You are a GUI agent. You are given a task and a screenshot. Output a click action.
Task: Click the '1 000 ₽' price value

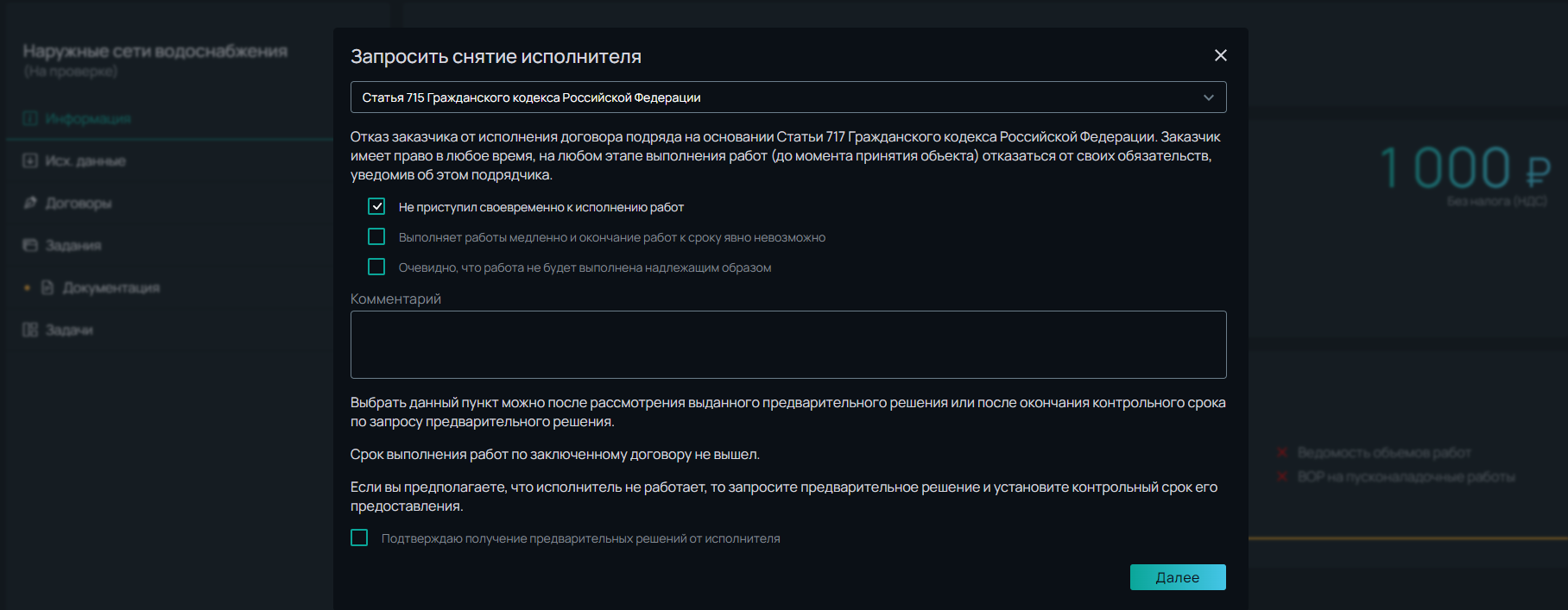(1464, 167)
